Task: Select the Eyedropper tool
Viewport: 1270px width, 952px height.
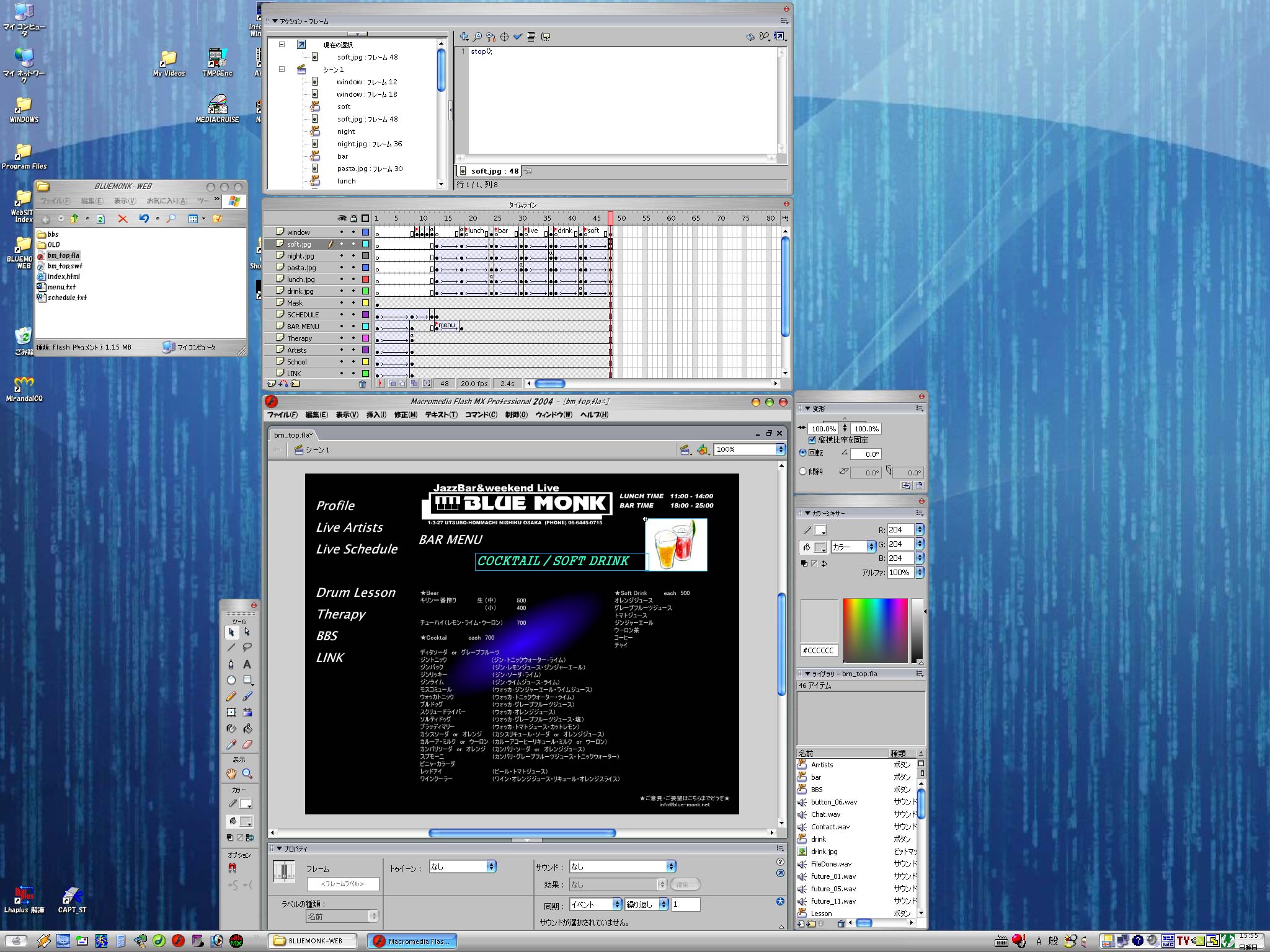Action: coord(231,744)
